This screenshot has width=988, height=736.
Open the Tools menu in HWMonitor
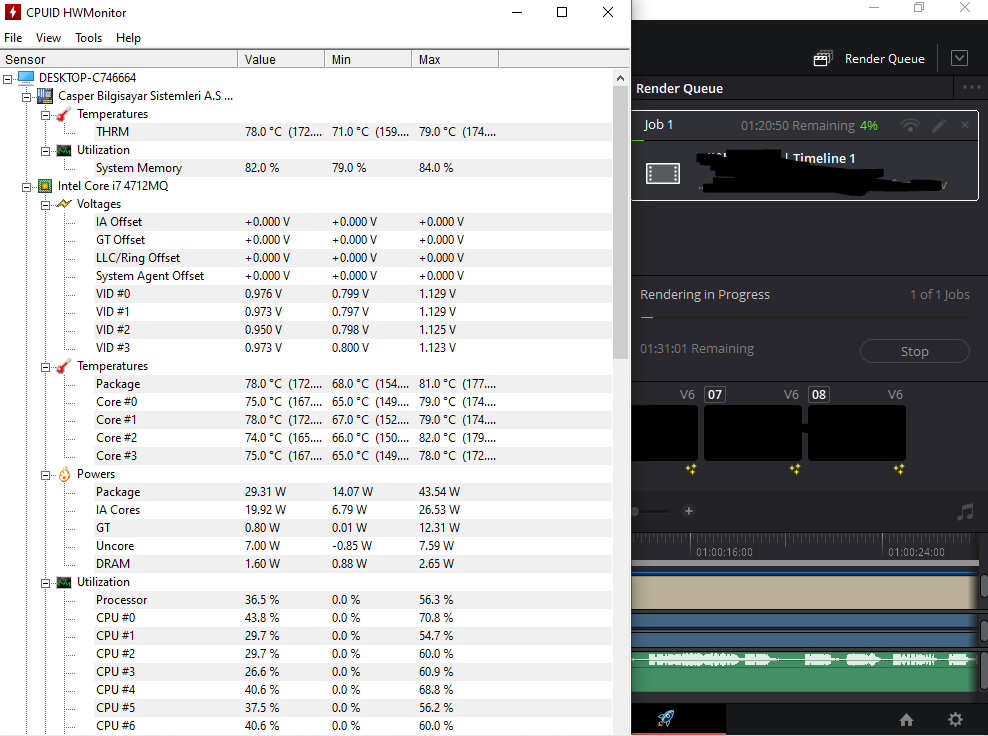click(x=88, y=38)
